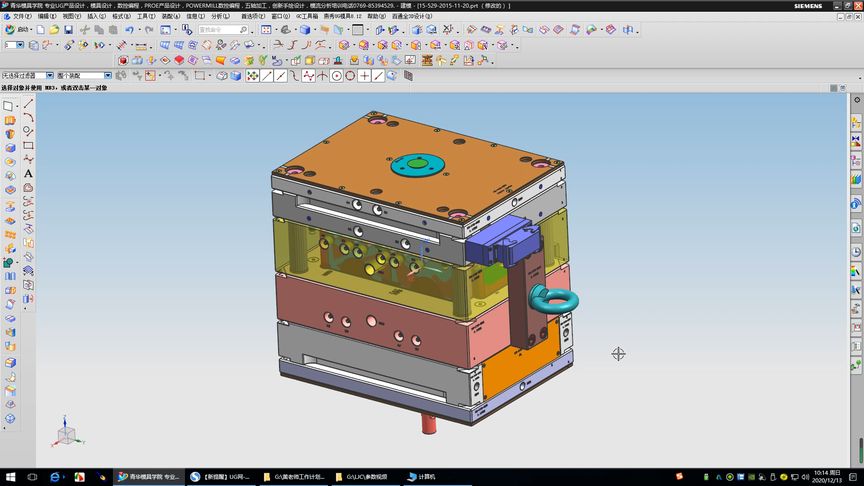The image size is (864, 486).
Task: Expand the 整个装配 scope dropdown
Action: (x=108, y=75)
